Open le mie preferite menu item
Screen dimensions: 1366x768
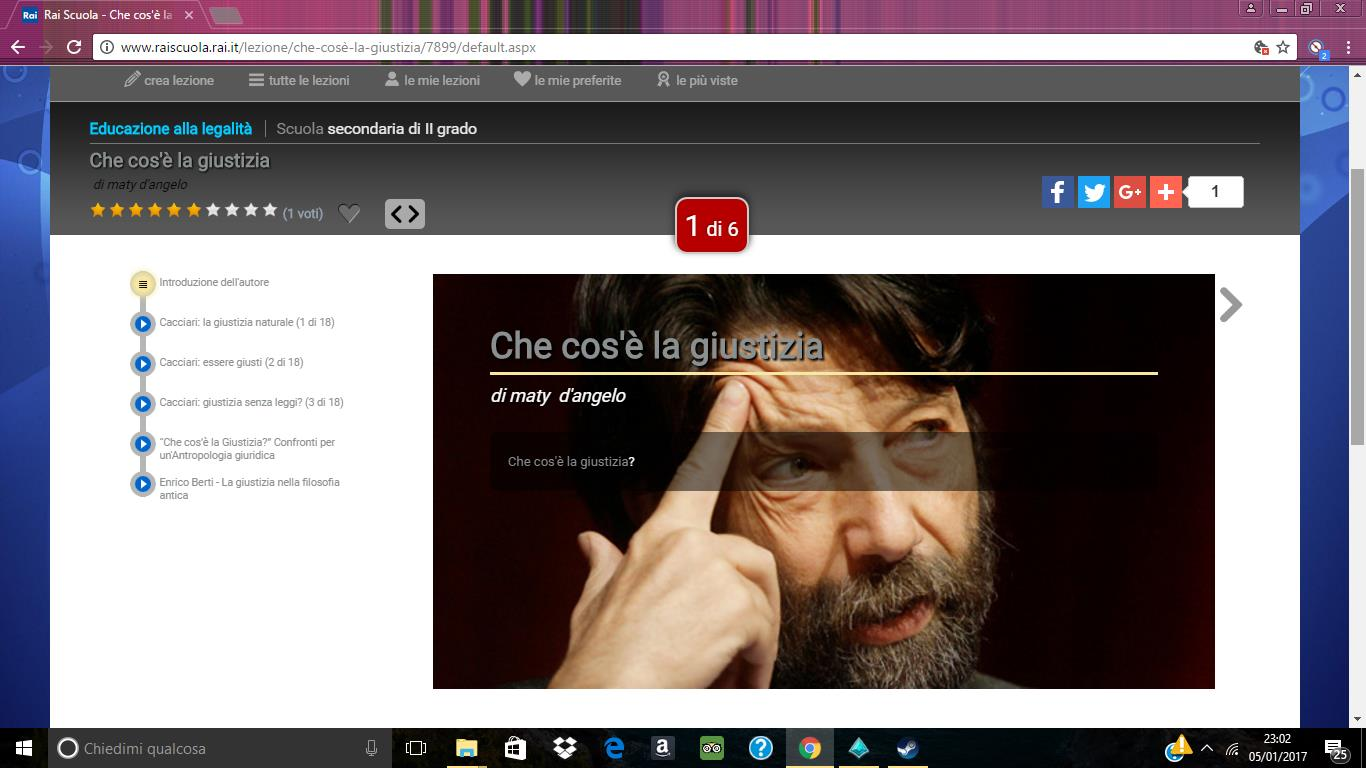tap(567, 80)
